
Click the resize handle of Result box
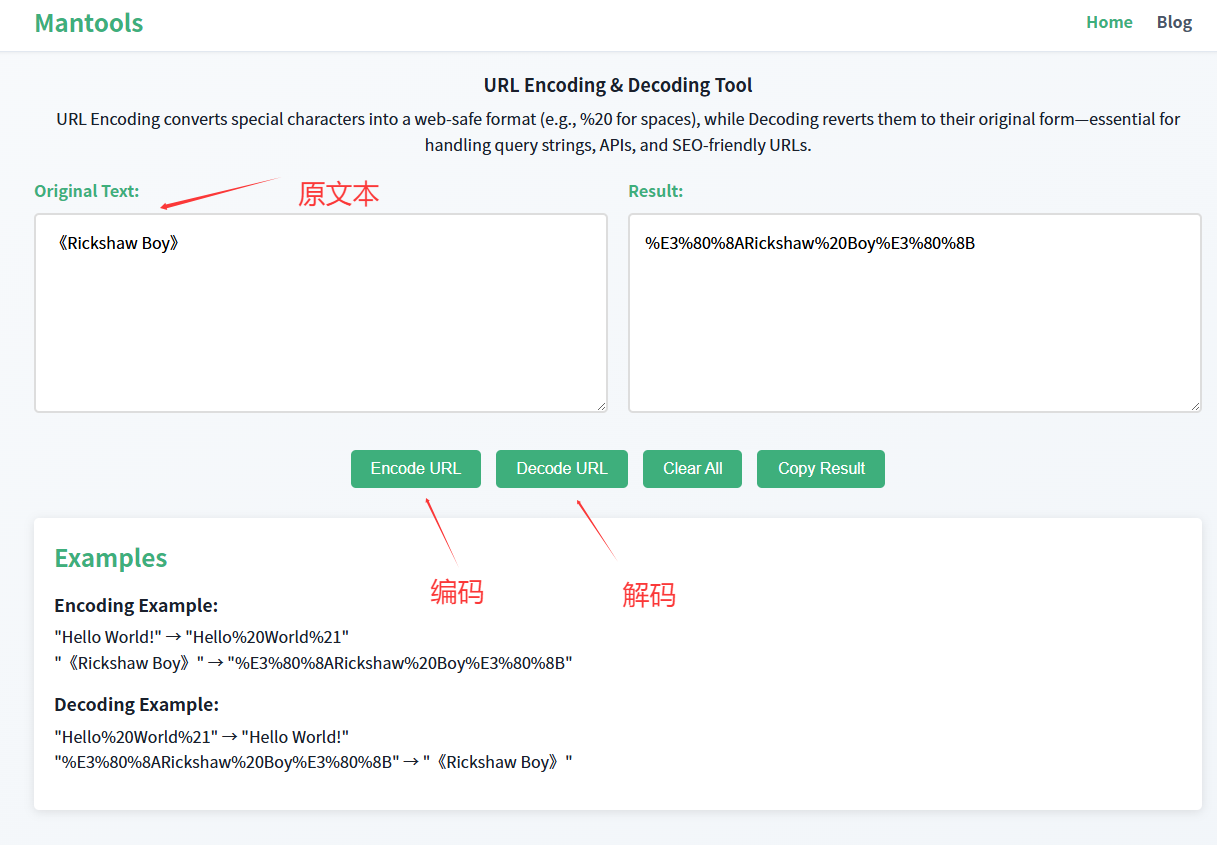(1195, 405)
